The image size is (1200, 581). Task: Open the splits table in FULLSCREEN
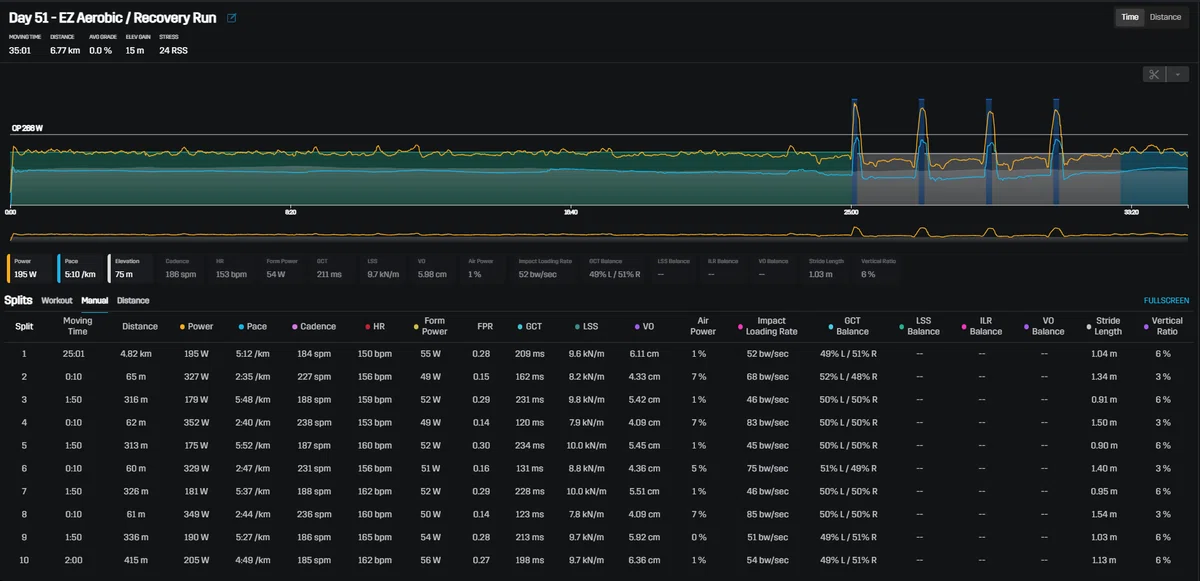[1166, 300]
